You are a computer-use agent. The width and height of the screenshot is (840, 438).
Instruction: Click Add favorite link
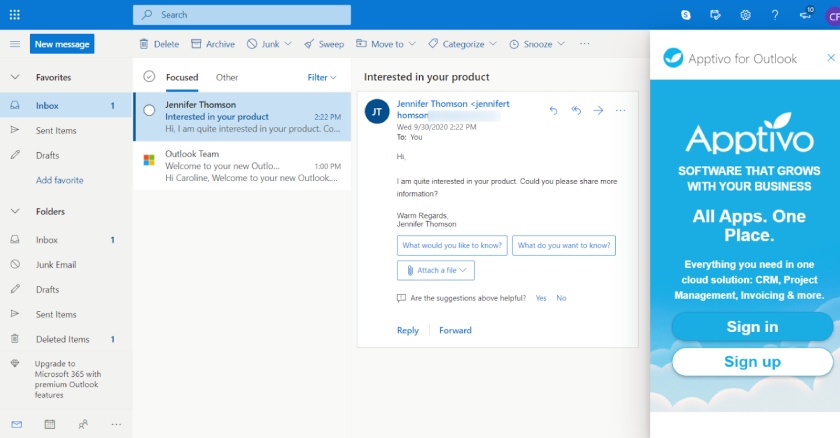click(59, 180)
